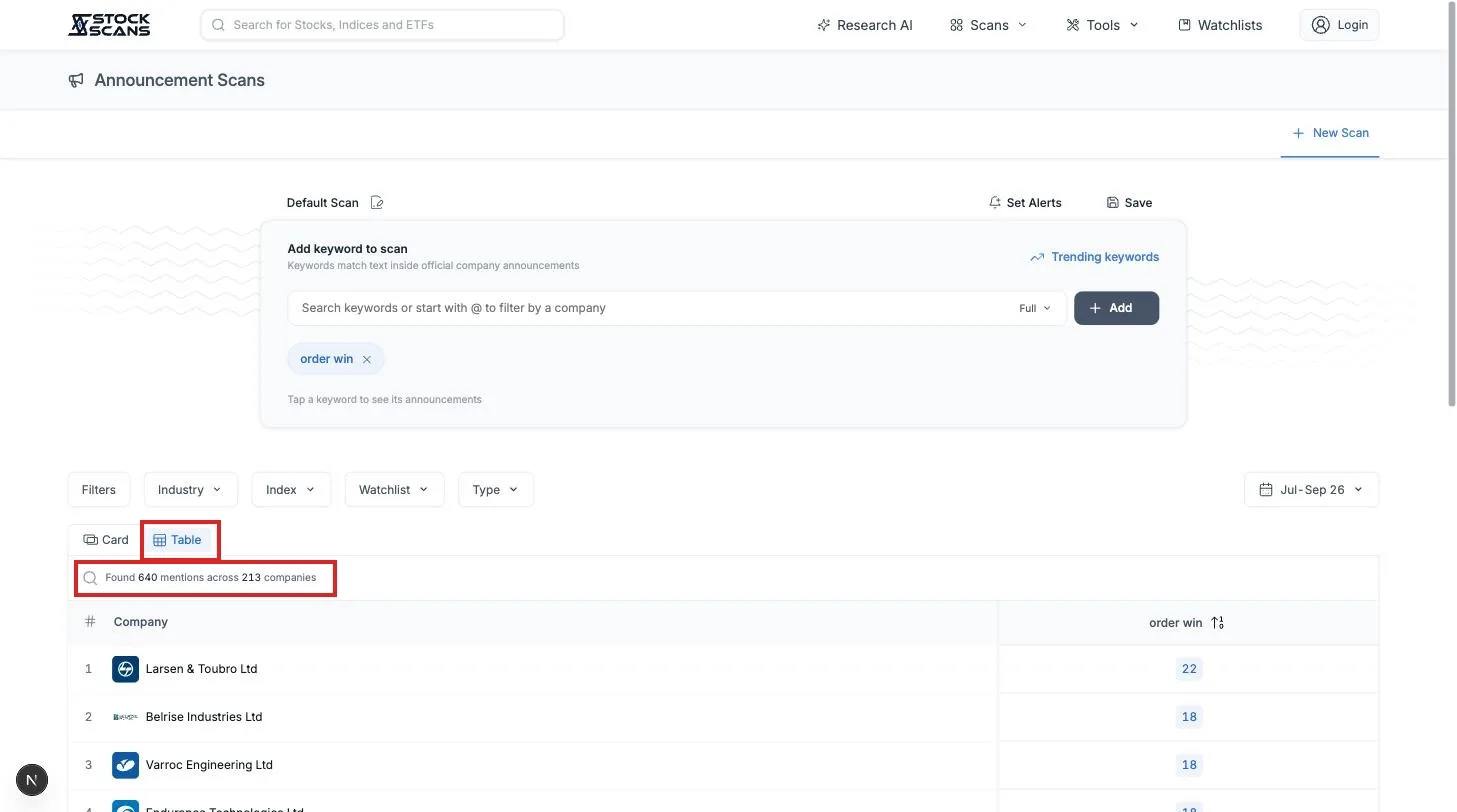This screenshot has height=812, width=1457.
Task: Open the New Scan tab
Action: 1330,133
